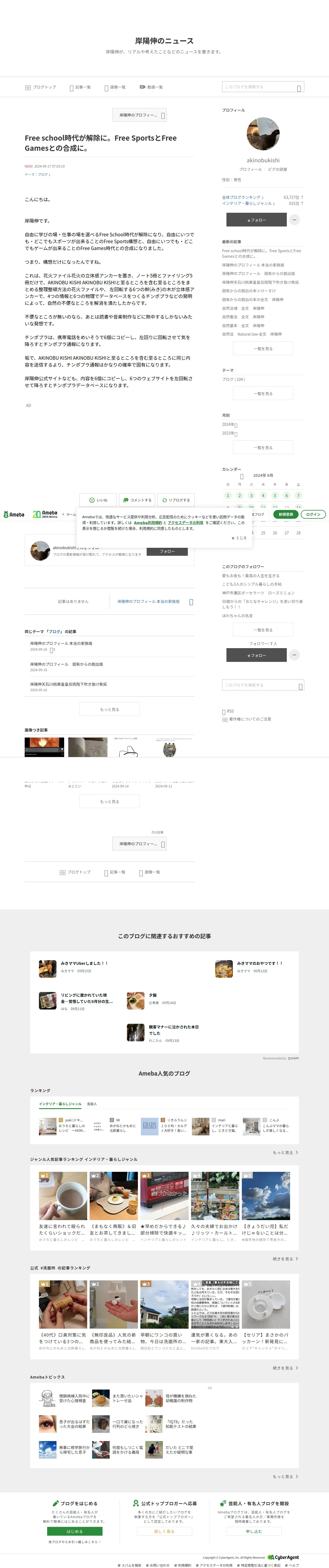This screenshot has height=1568, width=329.
Task: Click the up arrow beside 63,727位 ranking
Action: (x=302, y=197)
